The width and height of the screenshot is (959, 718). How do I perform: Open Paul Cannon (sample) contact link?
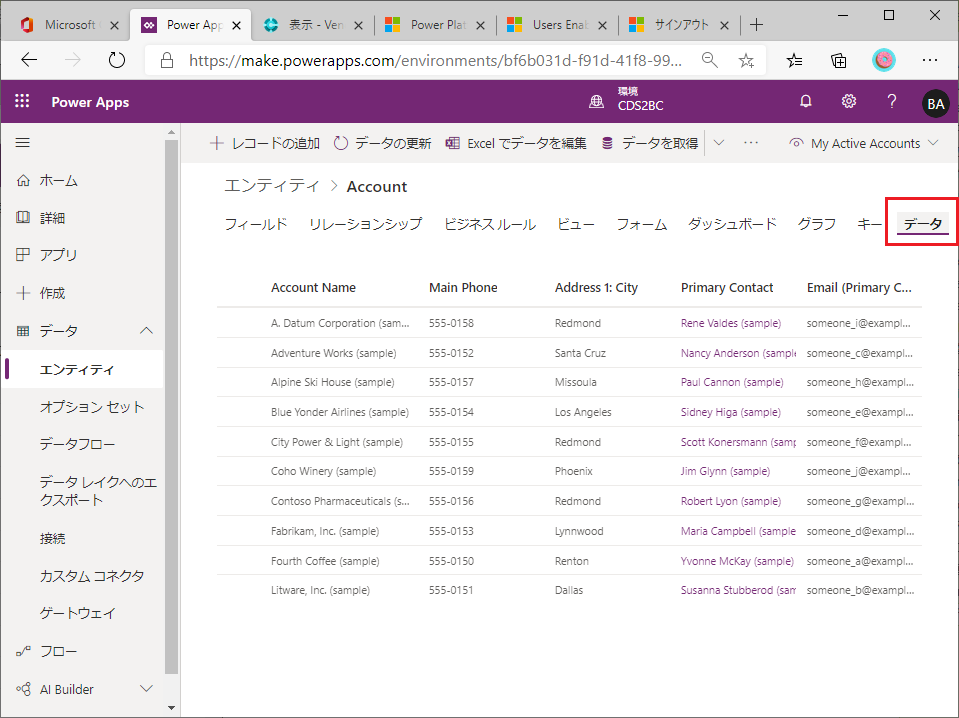[732, 382]
